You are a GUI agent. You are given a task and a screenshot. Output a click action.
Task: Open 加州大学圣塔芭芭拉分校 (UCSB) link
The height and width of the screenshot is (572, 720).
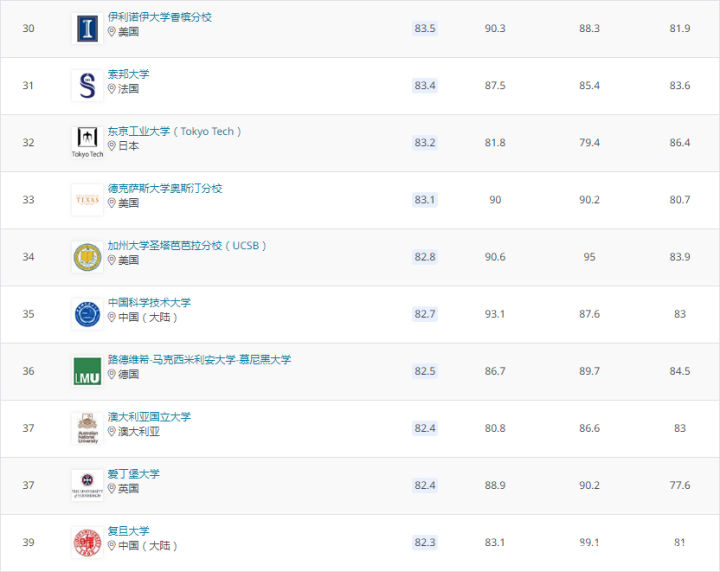pyautogui.click(x=187, y=246)
